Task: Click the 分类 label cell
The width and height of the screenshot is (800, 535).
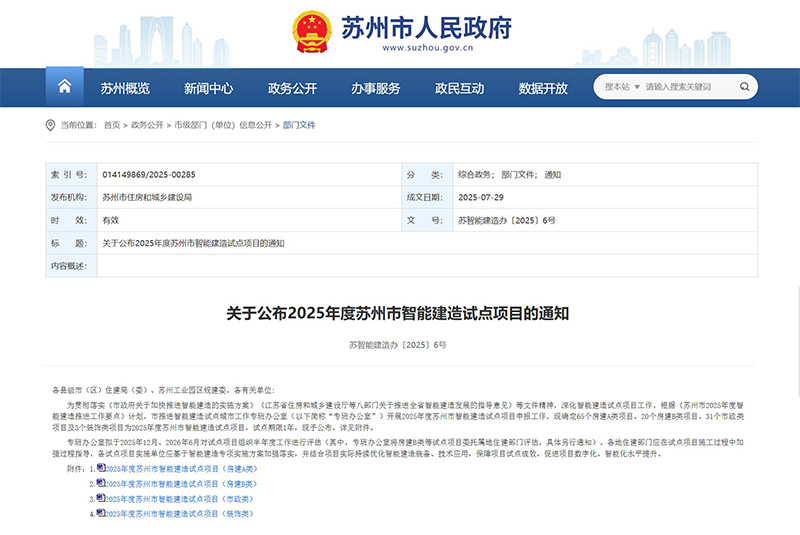Action: pos(428,174)
